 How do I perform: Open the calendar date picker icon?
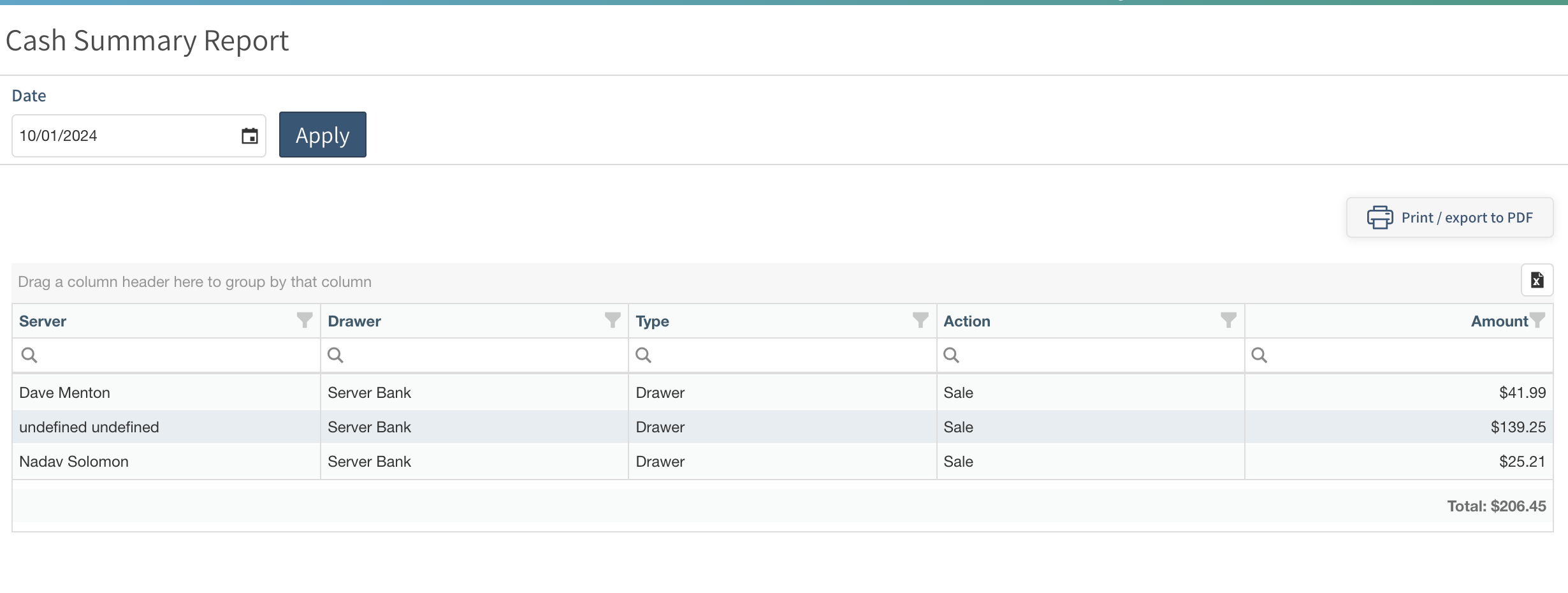coord(249,136)
